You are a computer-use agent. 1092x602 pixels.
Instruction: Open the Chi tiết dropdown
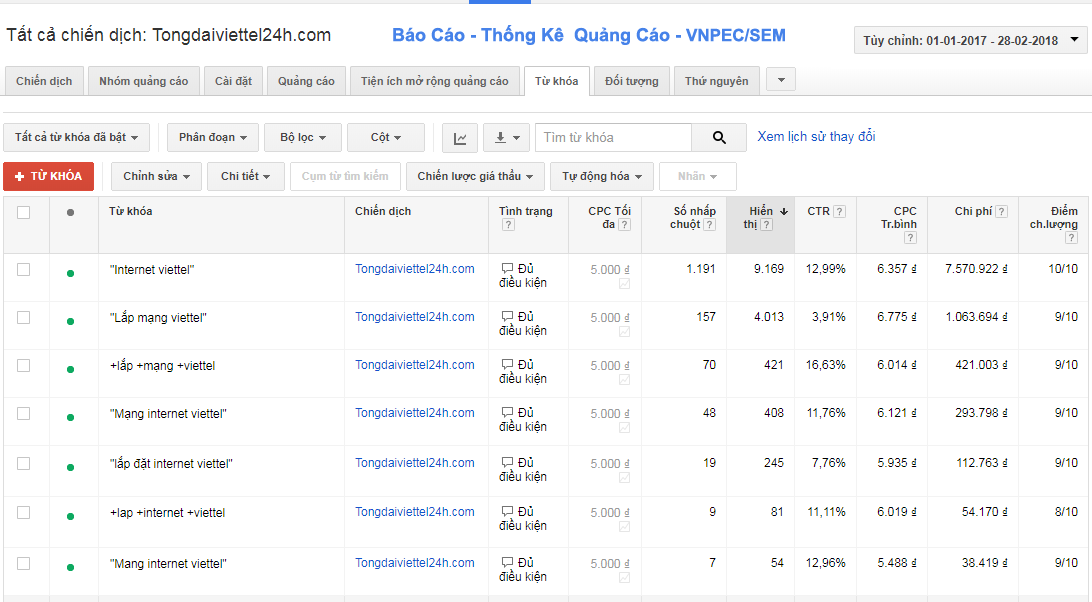tap(246, 176)
